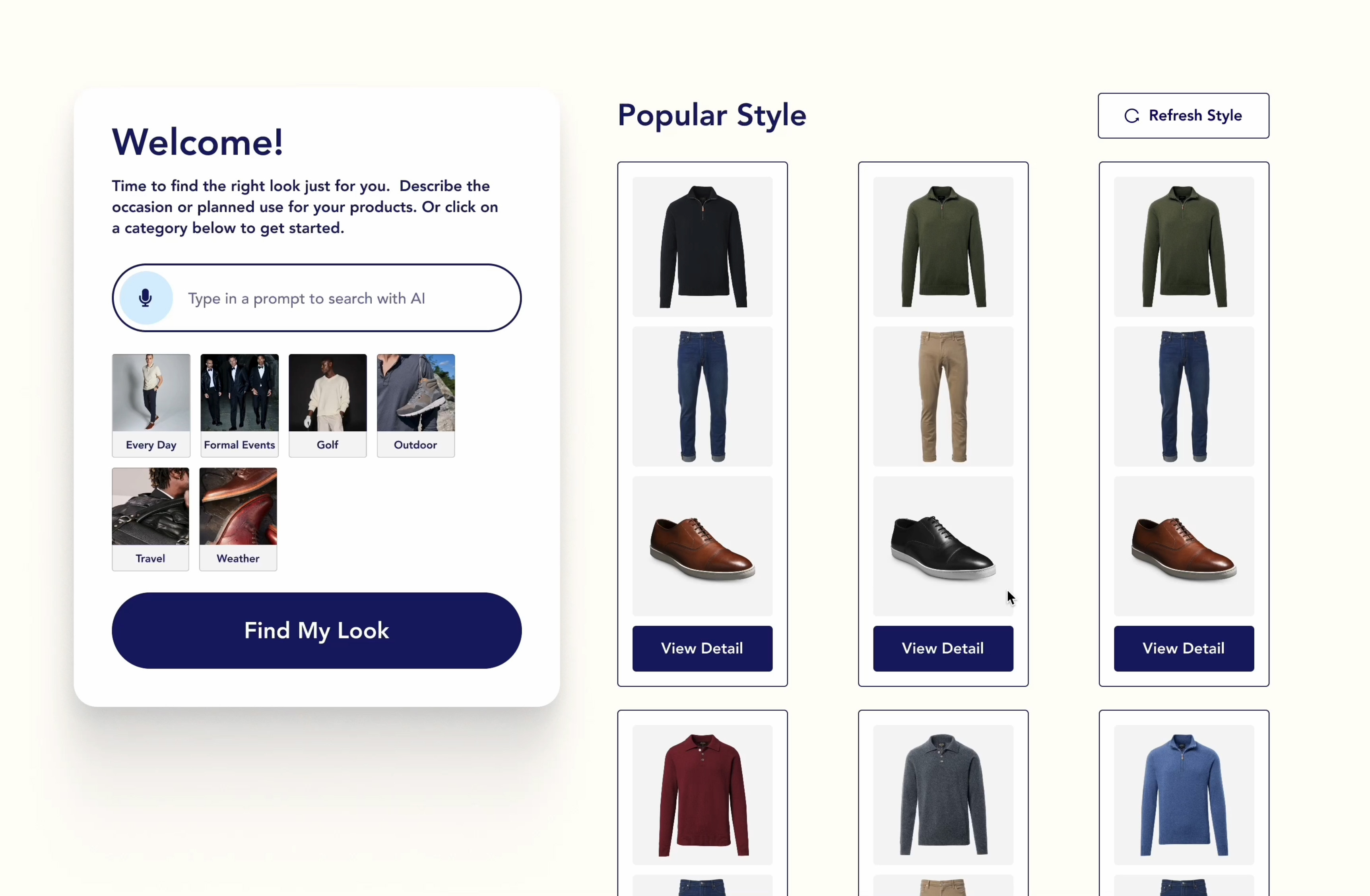
Task: Select the Every Day style category
Action: (150, 405)
